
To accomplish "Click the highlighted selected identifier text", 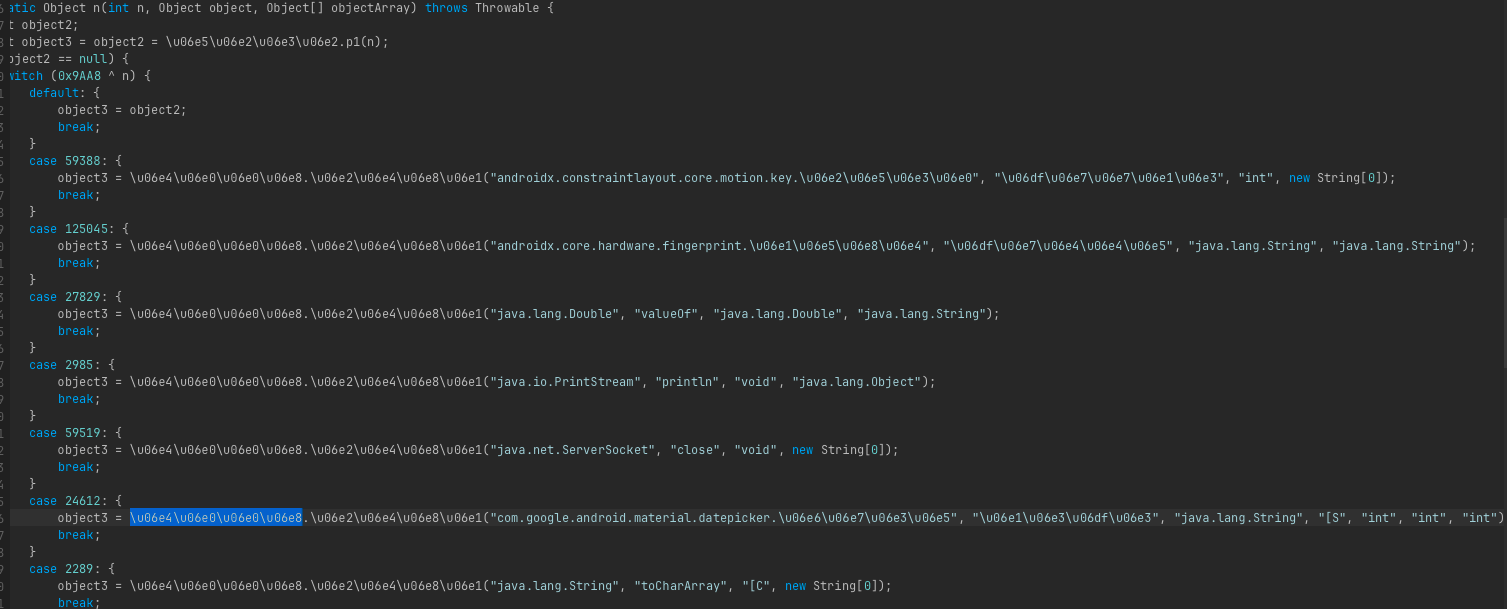I will click(216, 518).
